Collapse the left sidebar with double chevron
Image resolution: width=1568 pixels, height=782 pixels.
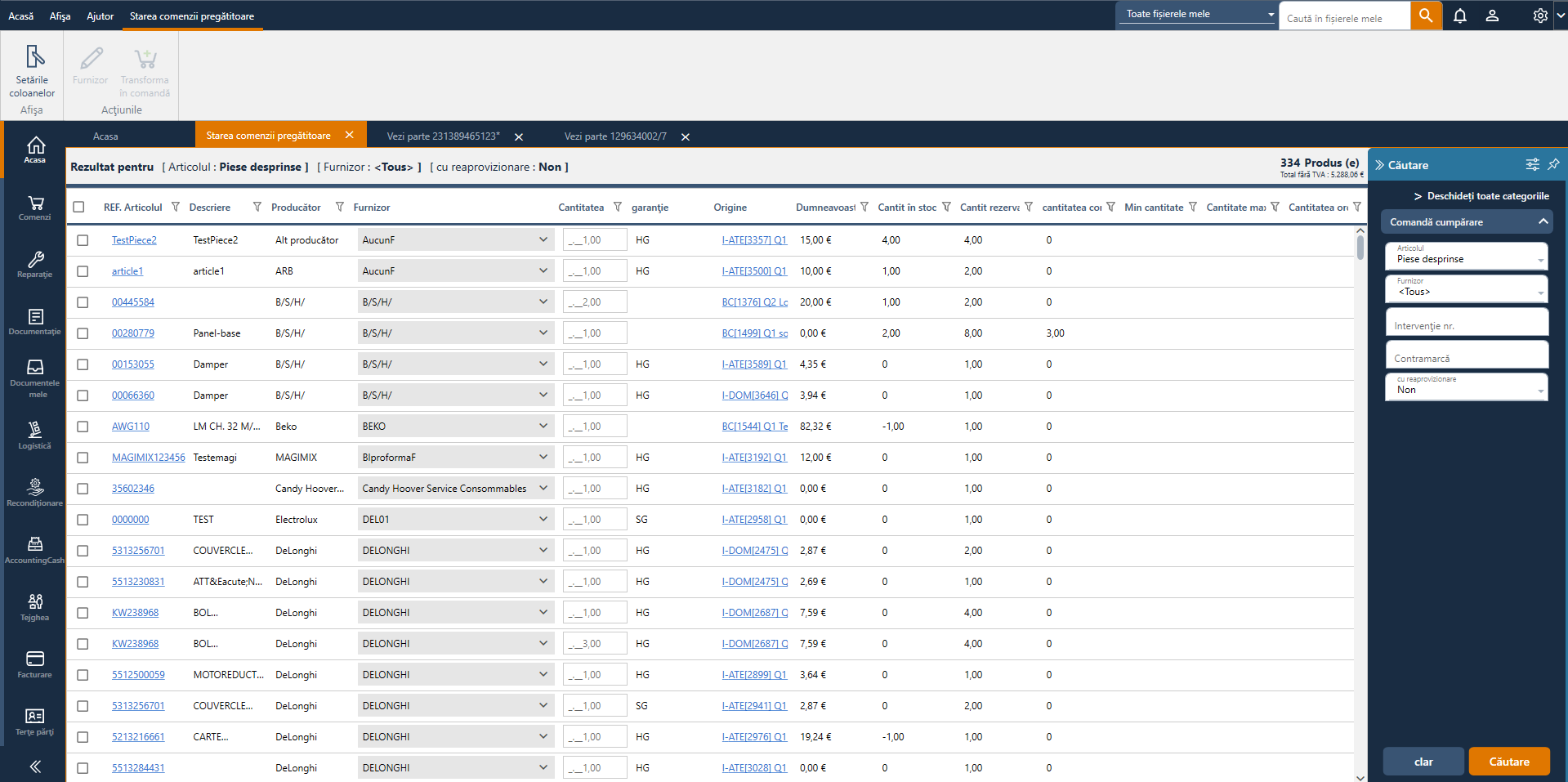click(x=35, y=766)
